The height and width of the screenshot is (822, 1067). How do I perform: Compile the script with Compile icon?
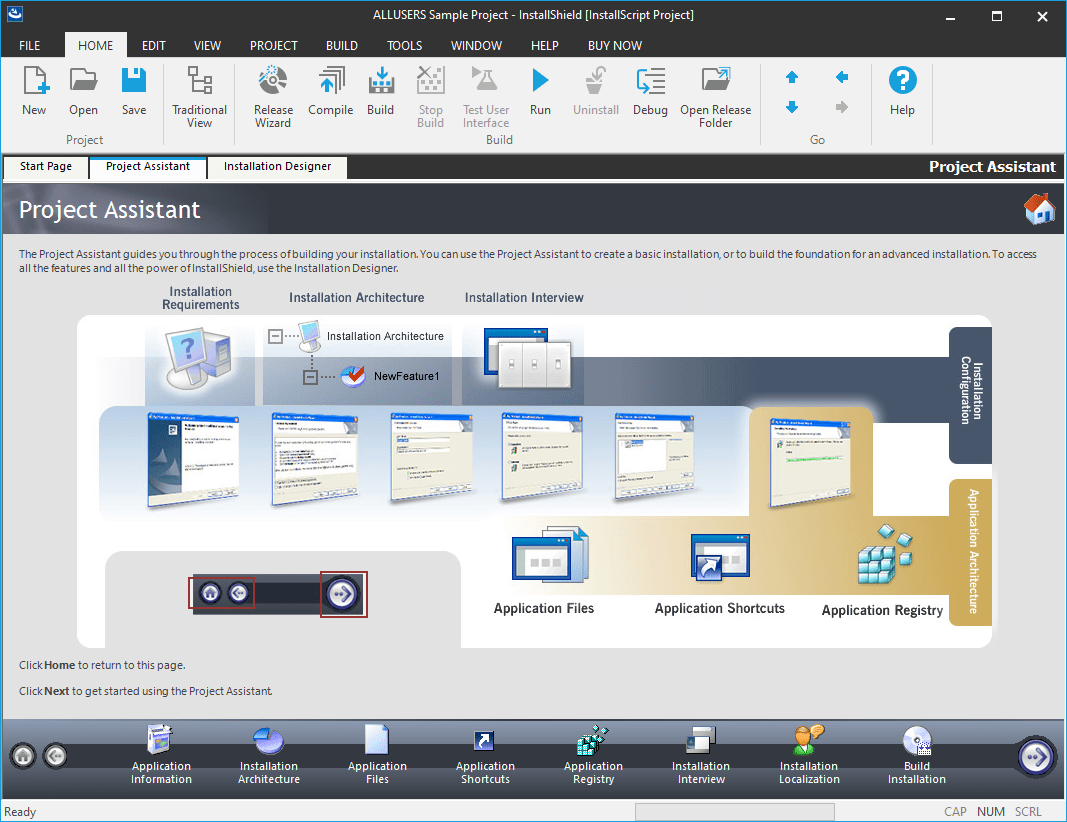tap(331, 80)
